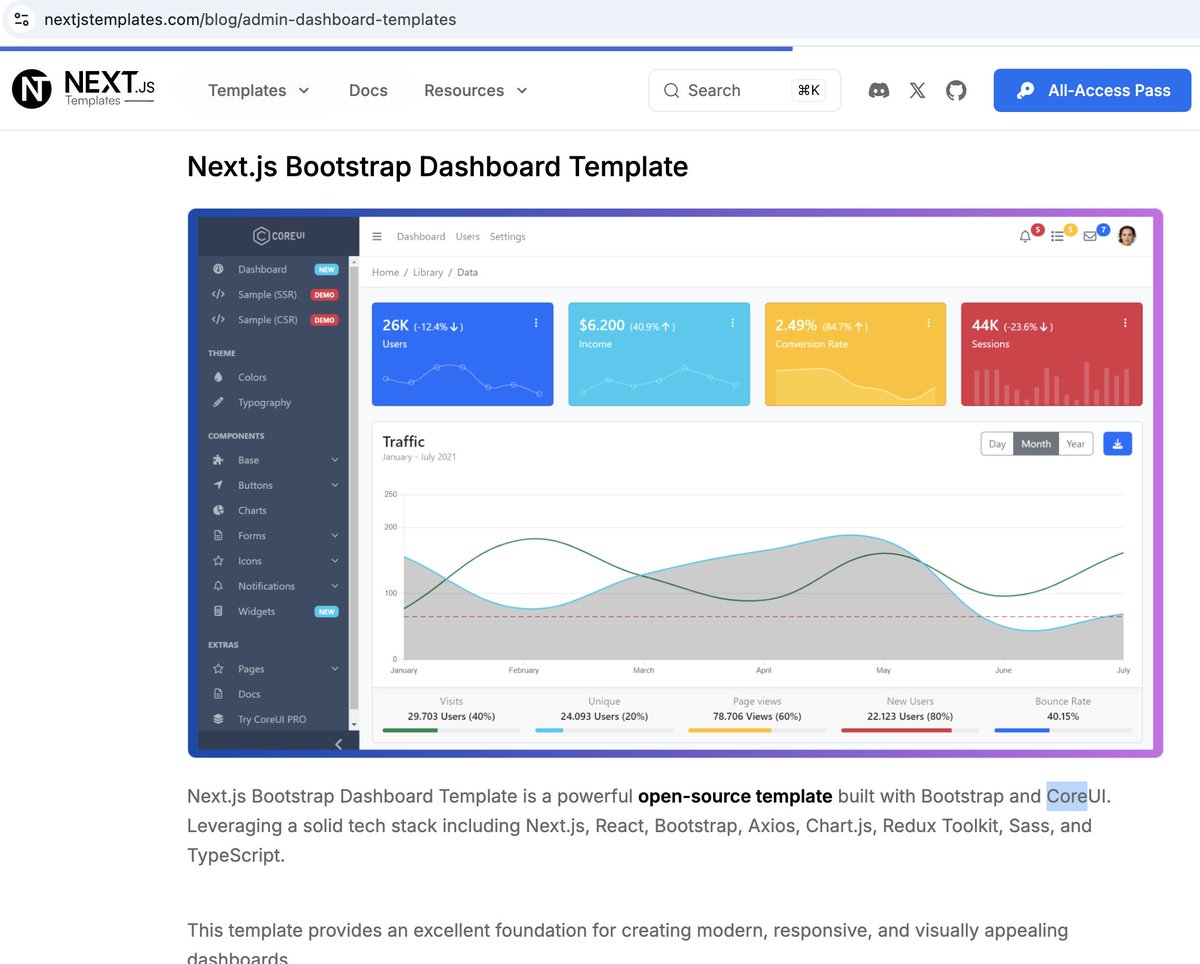Click the layers icon next to Try CoreUI PRO

tap(218, 719)
